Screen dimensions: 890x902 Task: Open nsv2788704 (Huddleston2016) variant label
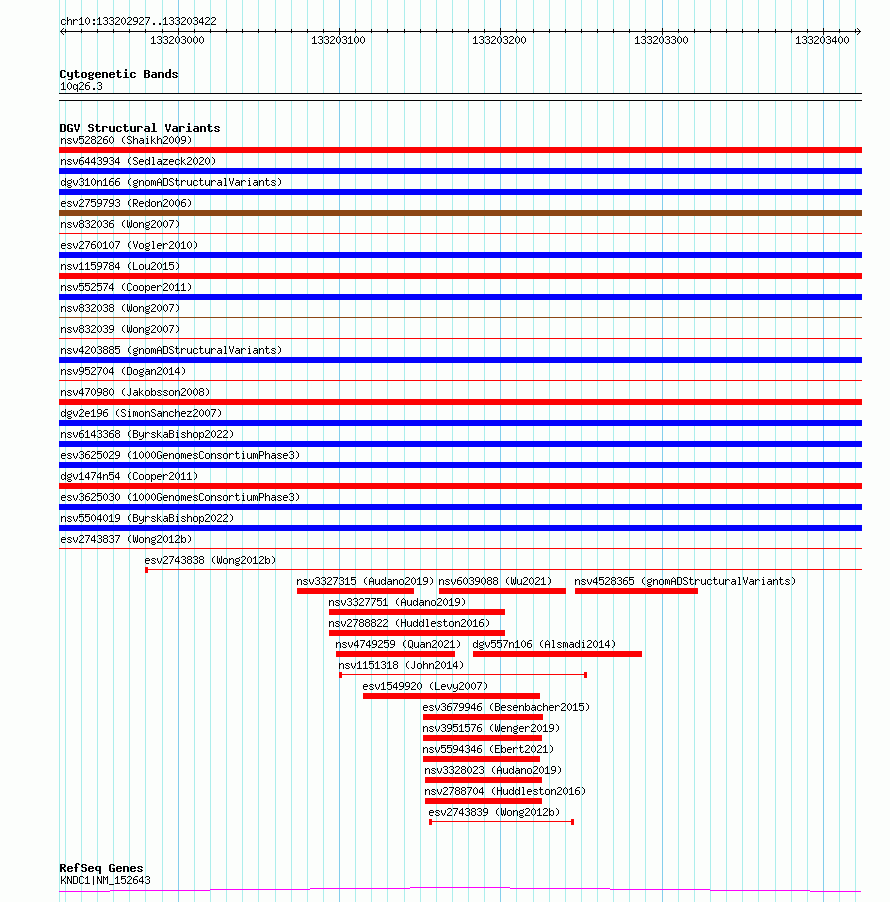click(505, 791)
